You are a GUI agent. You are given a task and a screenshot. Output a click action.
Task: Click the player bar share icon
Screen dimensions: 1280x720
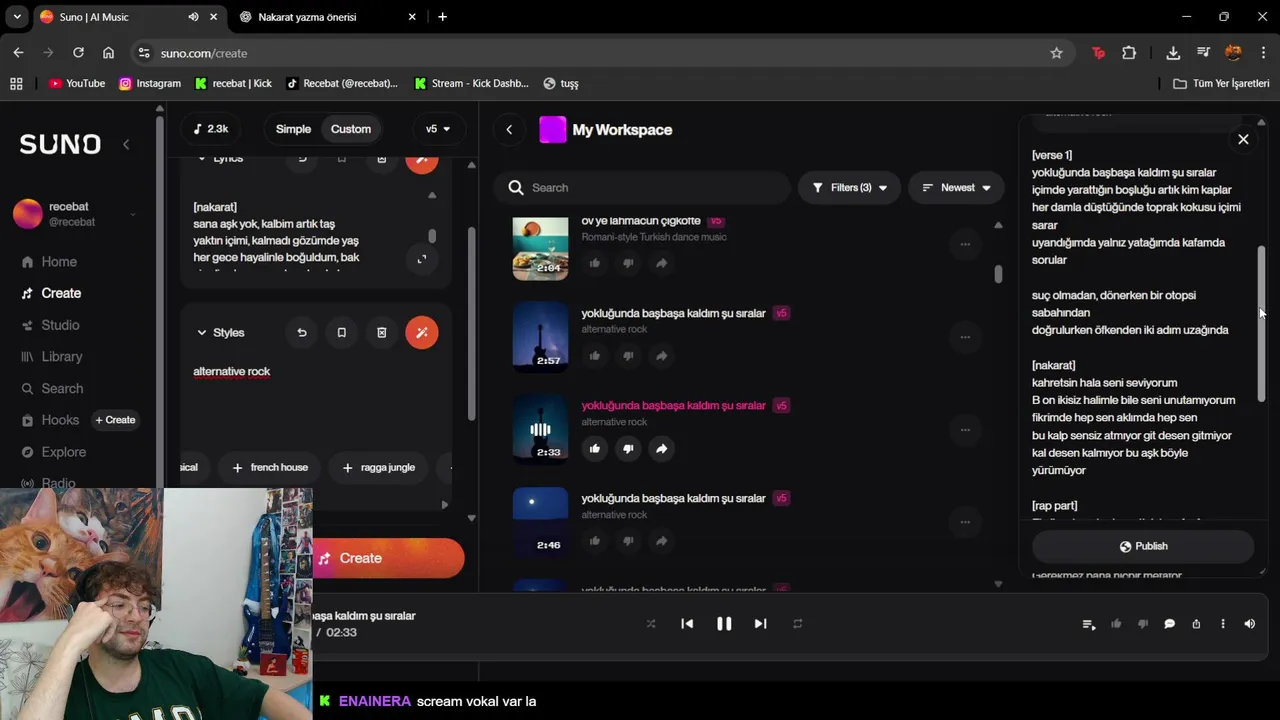[1196, 624]
